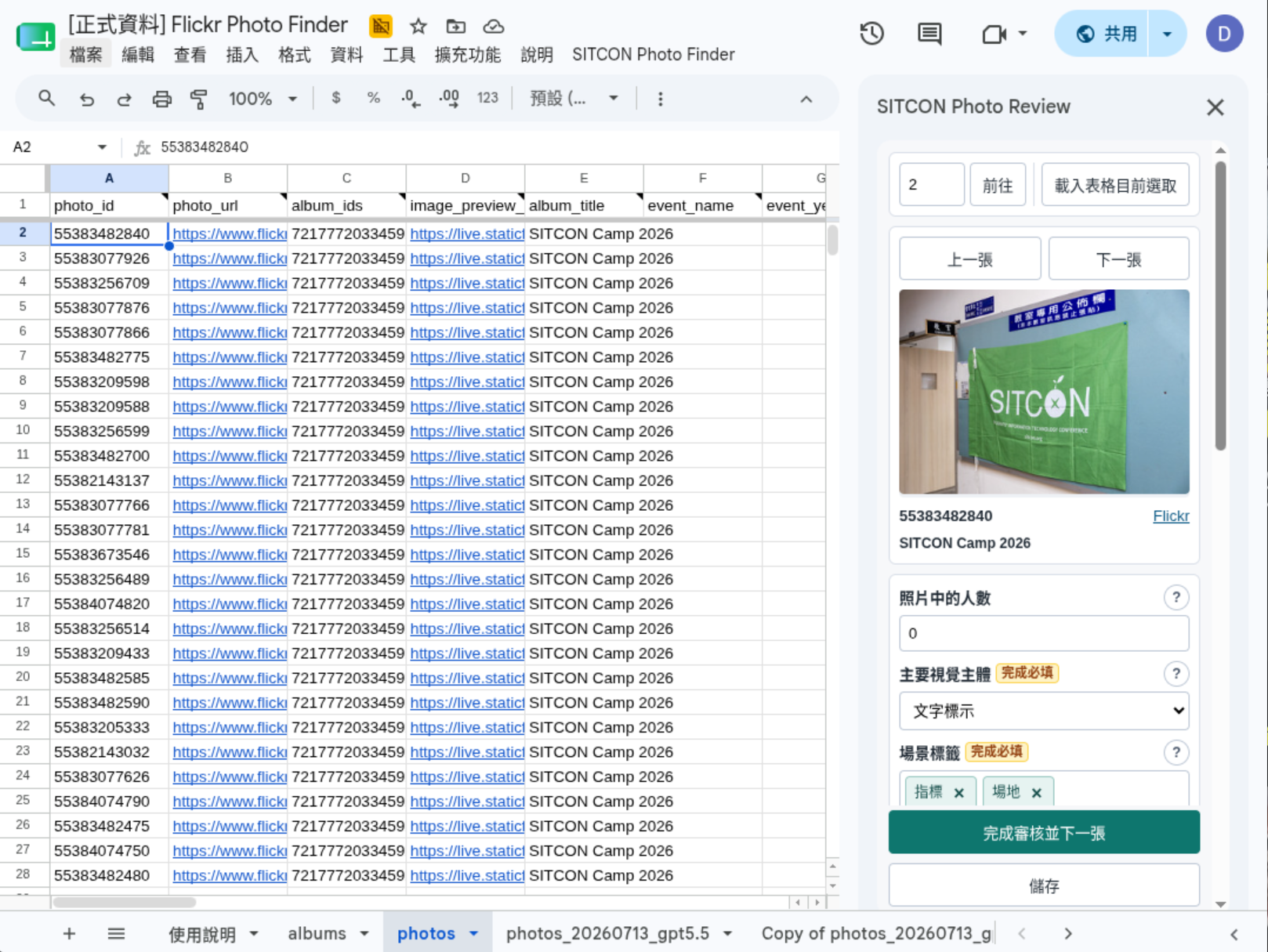Remove the 場地 tag
1268x952 pixels.
tap(1037, 793)
